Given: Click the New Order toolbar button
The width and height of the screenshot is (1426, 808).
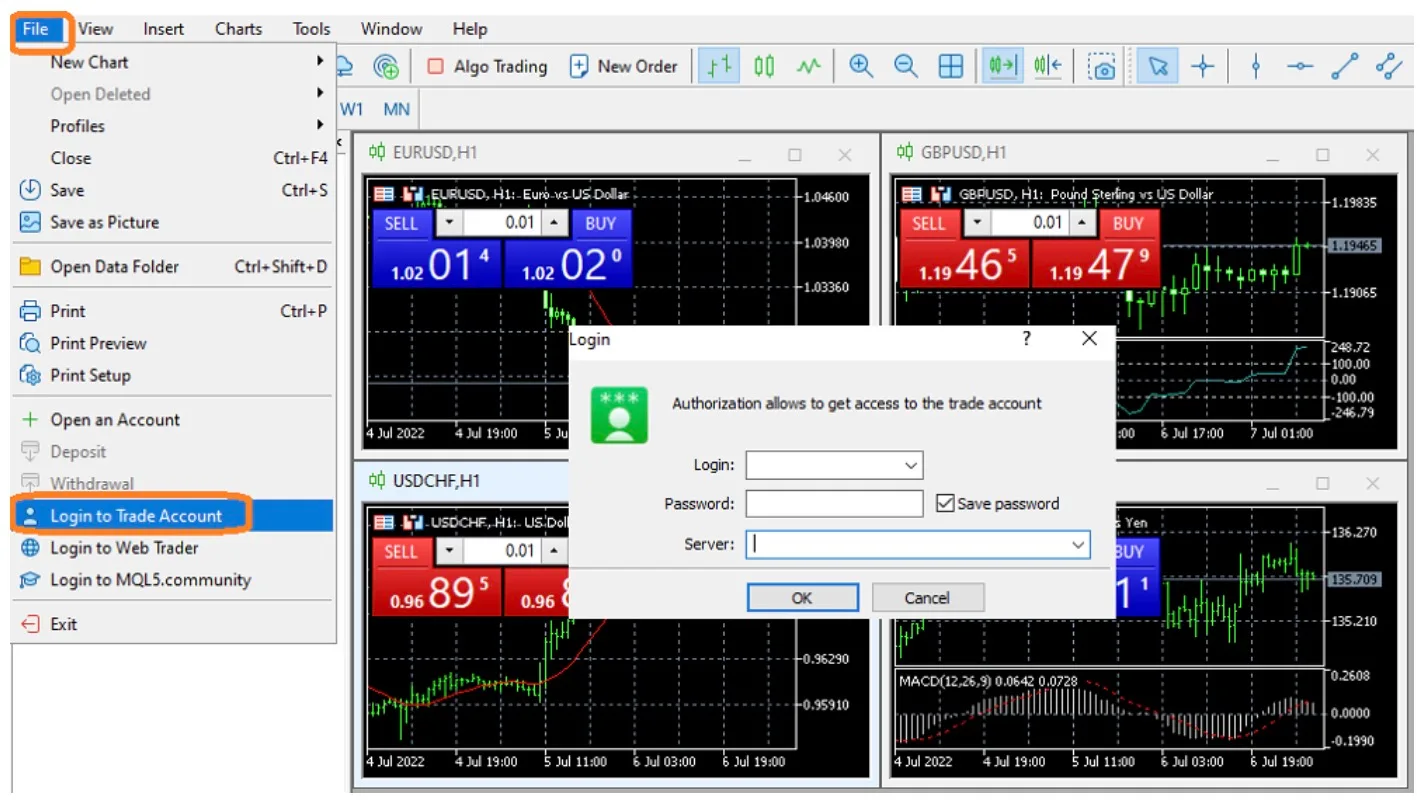Looking at the screenshot, I should [x=624, y=67].
